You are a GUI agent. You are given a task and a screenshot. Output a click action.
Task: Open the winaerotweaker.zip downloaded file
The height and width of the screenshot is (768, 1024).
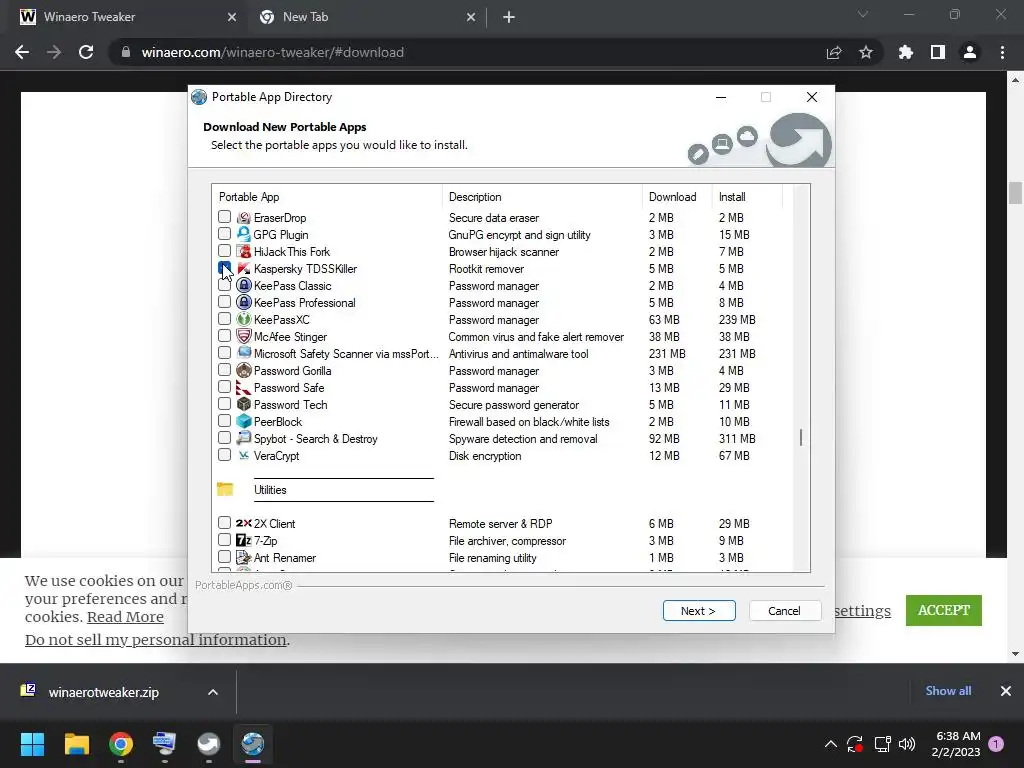click(x=103, y=692)
